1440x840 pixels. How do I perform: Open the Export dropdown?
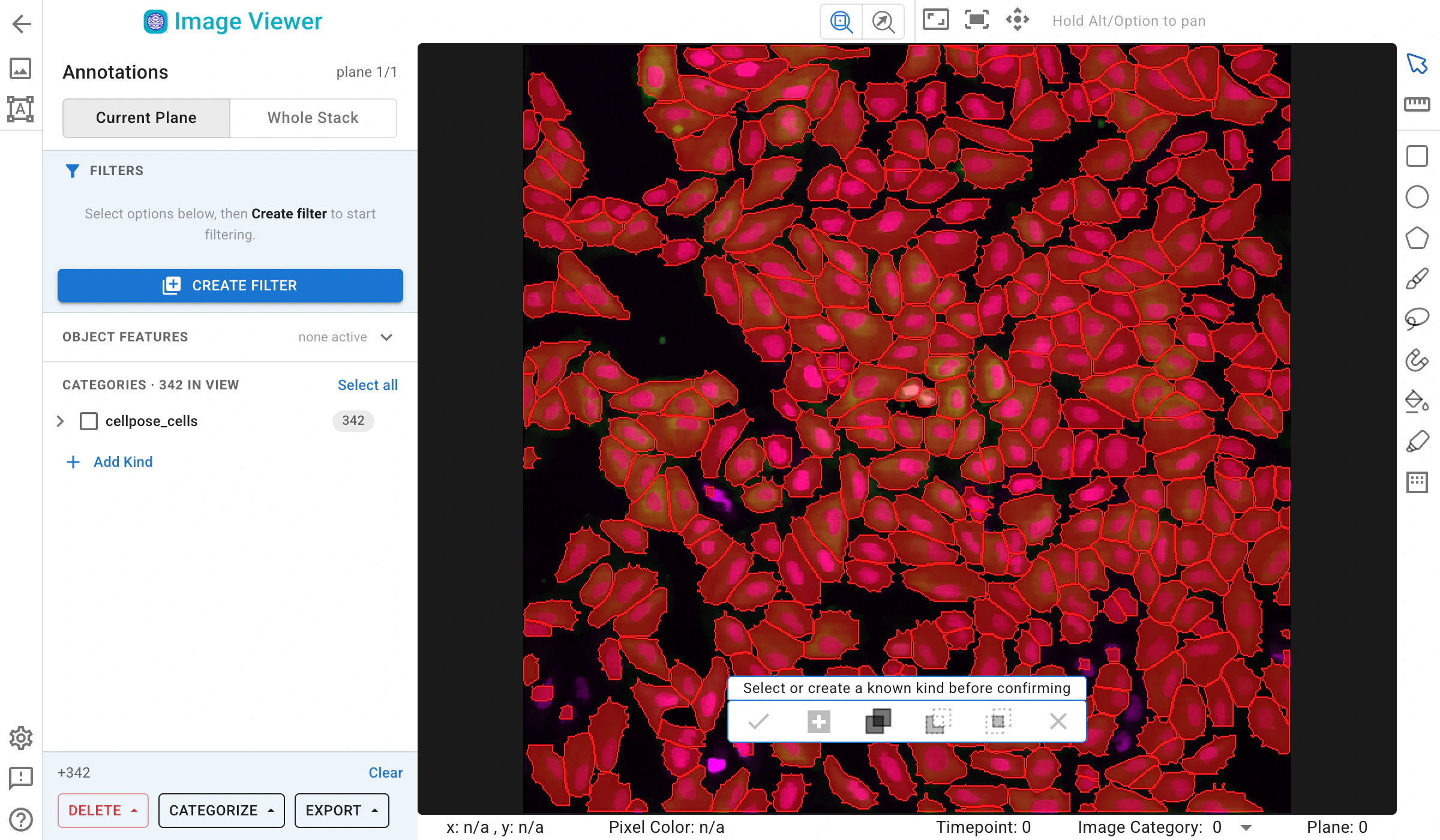click(341, 811)
